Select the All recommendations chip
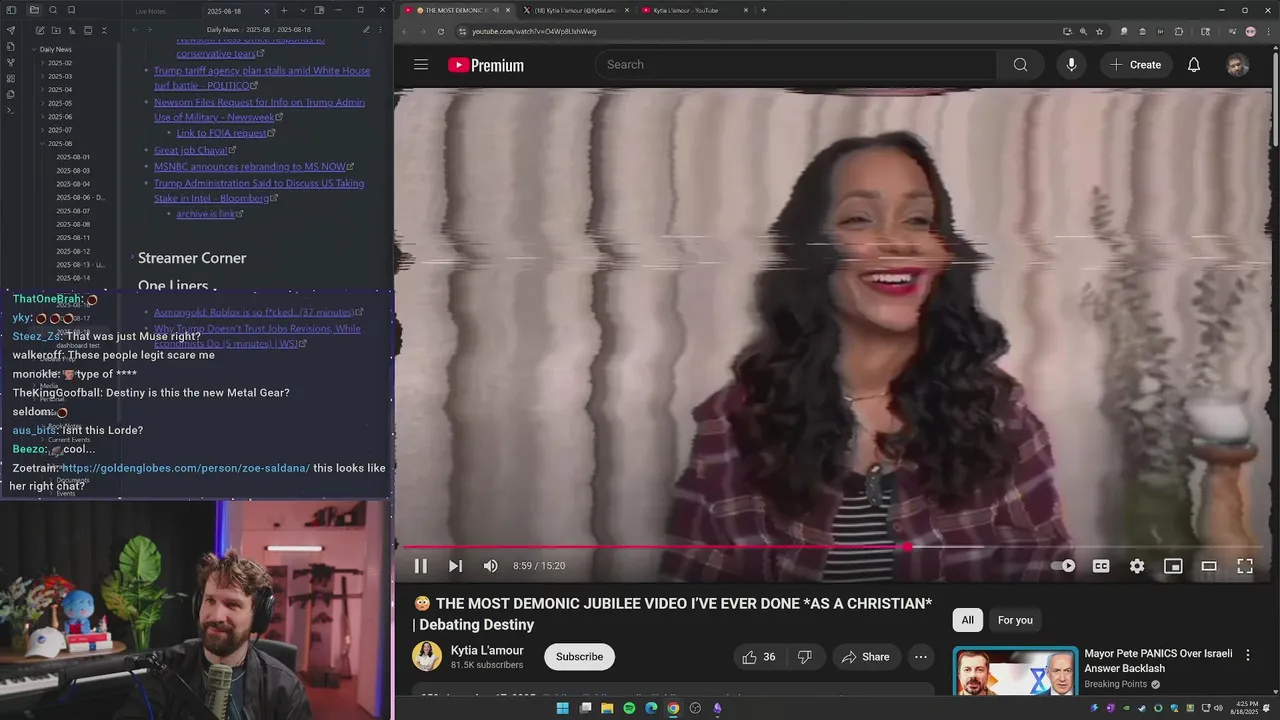 pyautogui.click(x=967, y=620)
